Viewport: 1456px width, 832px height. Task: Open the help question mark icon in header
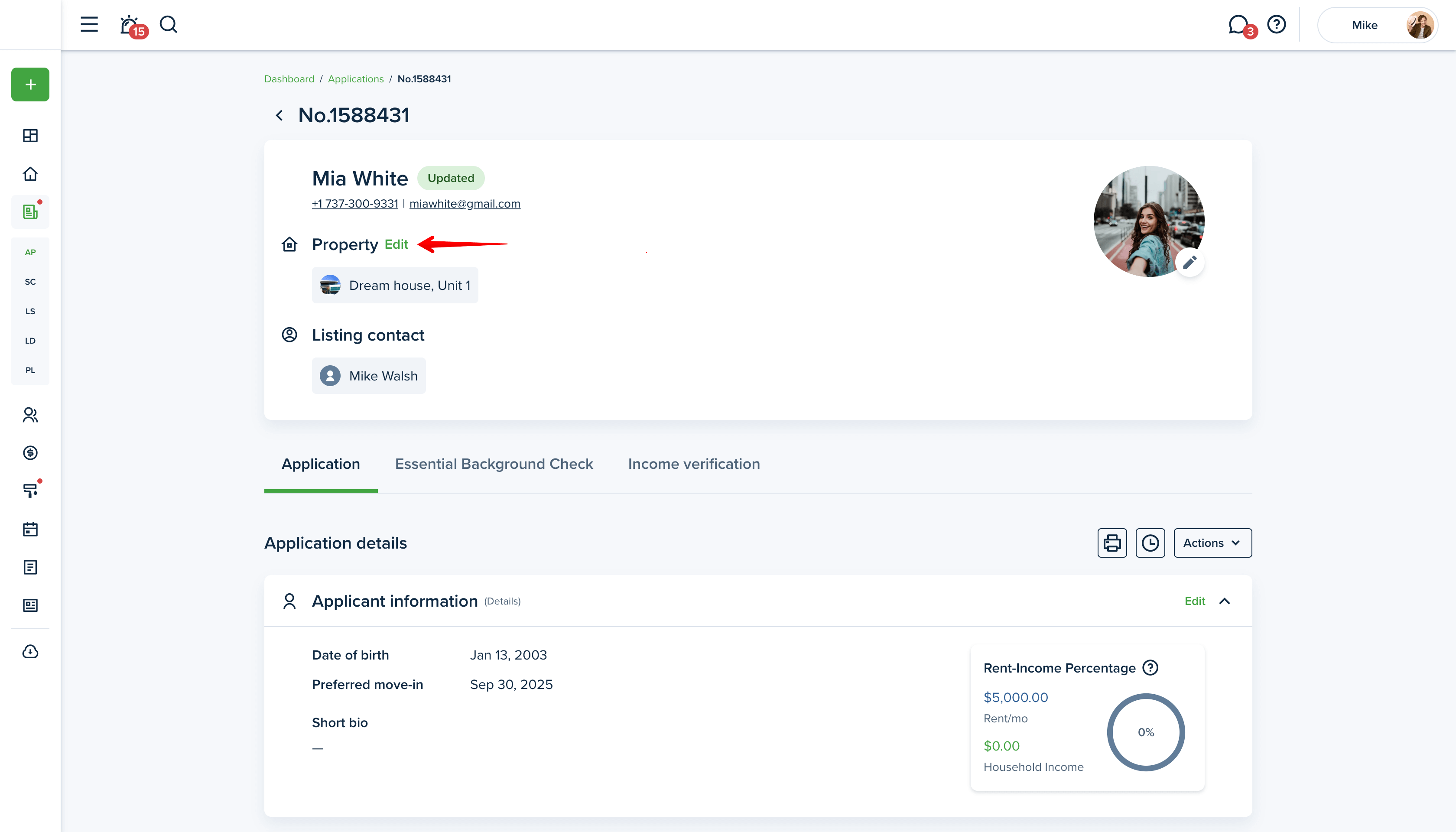[x=1276, y=25]
